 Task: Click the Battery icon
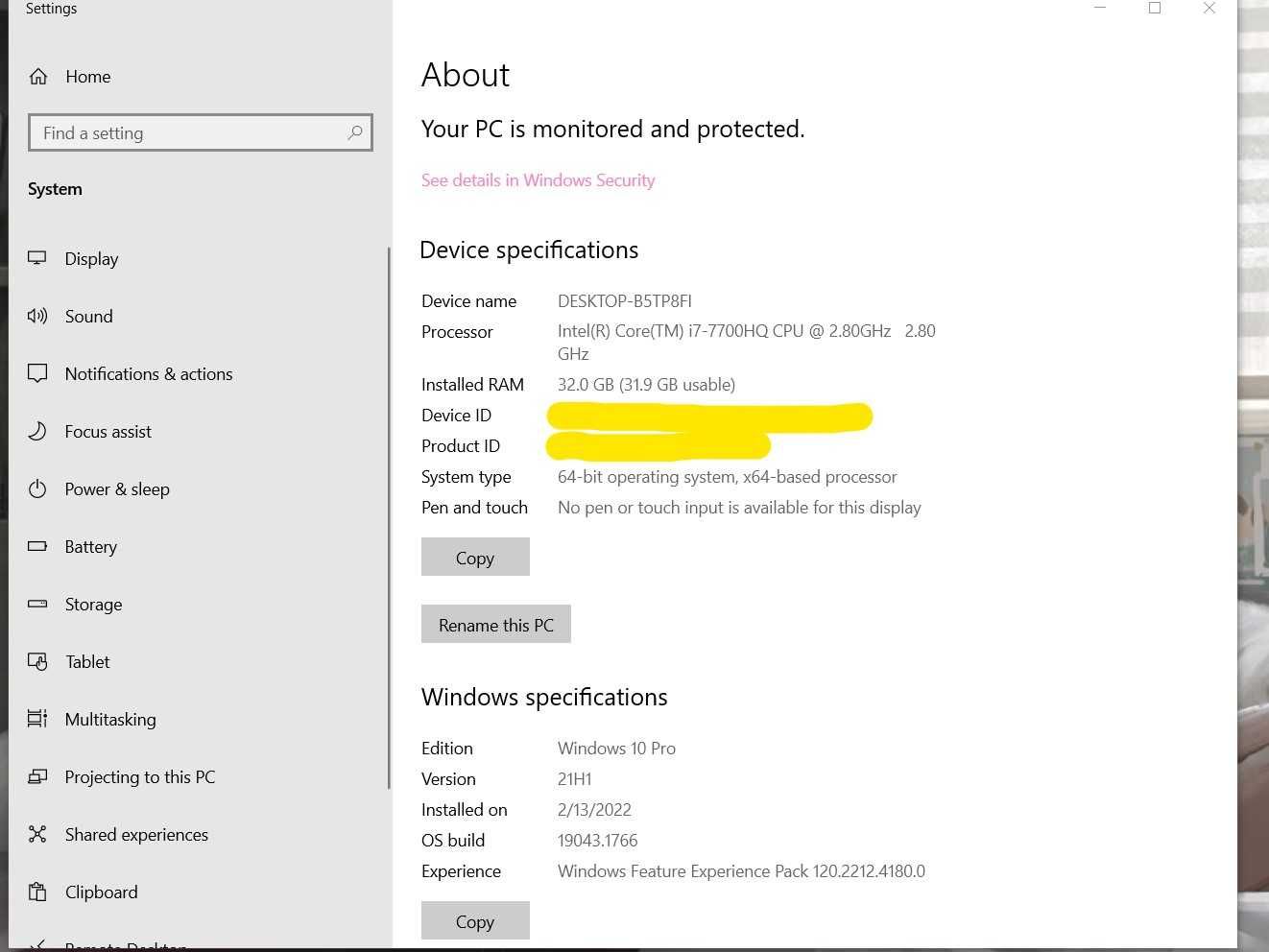click(37, 546)
